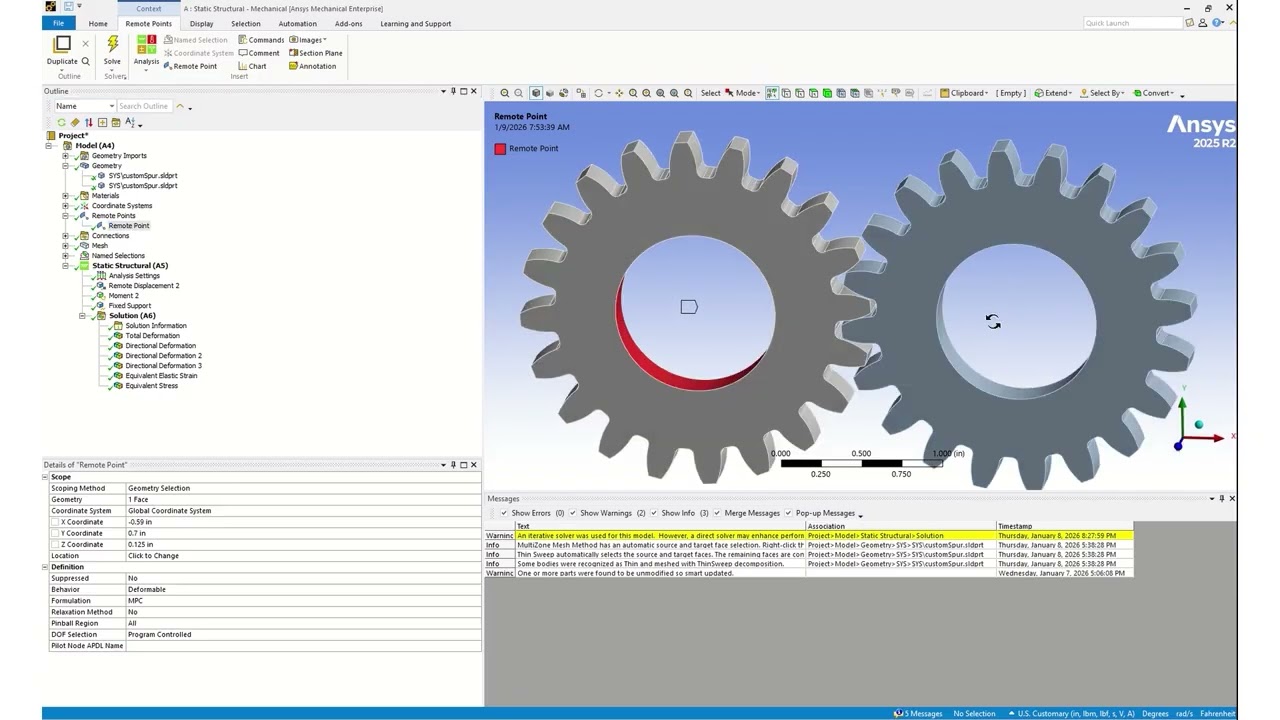Toggle Show Warnings checkbox
Viewport: 1280px width, 720px height.
pyautogui.click(x=573, y=513)
